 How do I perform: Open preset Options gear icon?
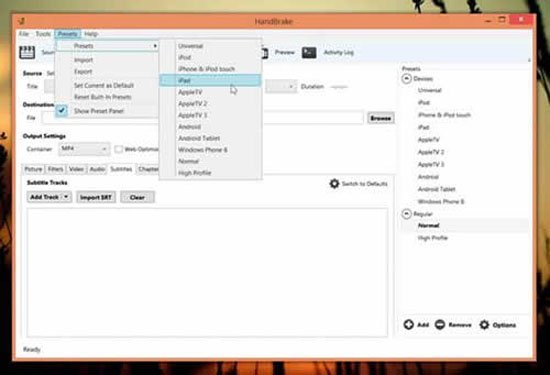[x=484, y=324]
